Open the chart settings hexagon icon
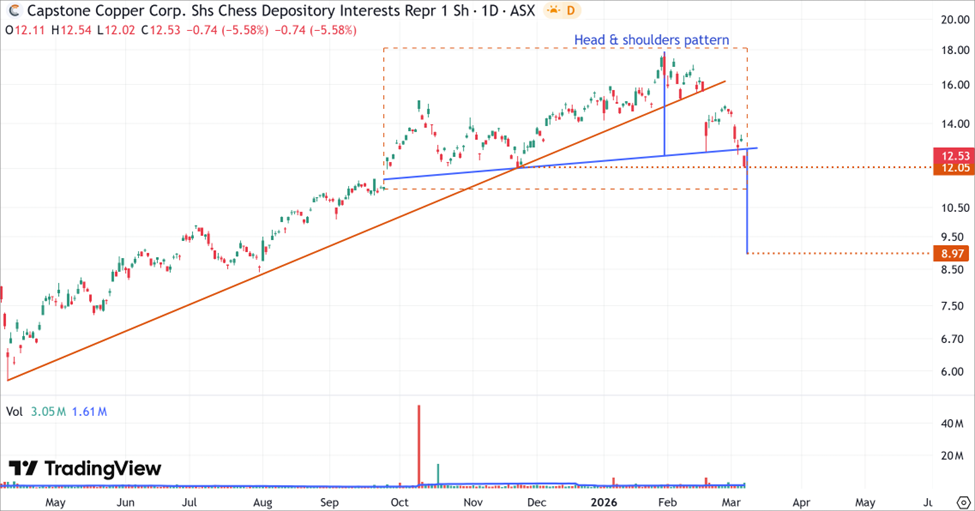The height and width of the screenshot is (511, 975). [x=963, y=502]
